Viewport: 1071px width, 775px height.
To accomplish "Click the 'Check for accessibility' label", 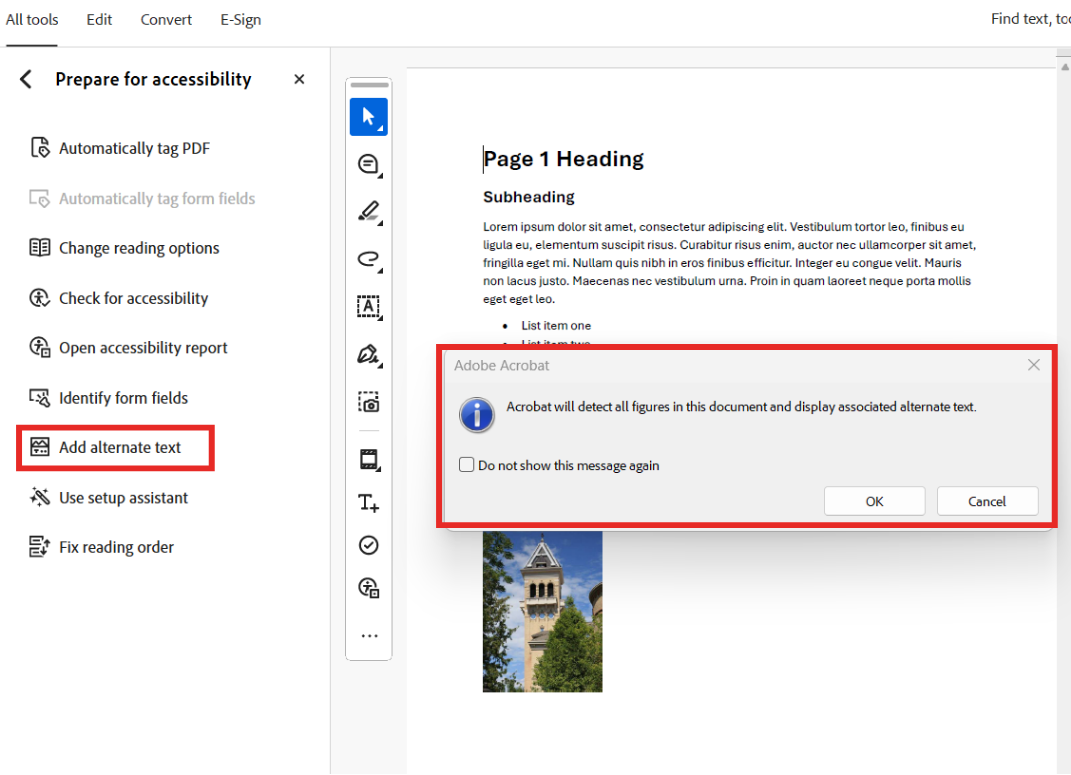I will pos(134,298).
